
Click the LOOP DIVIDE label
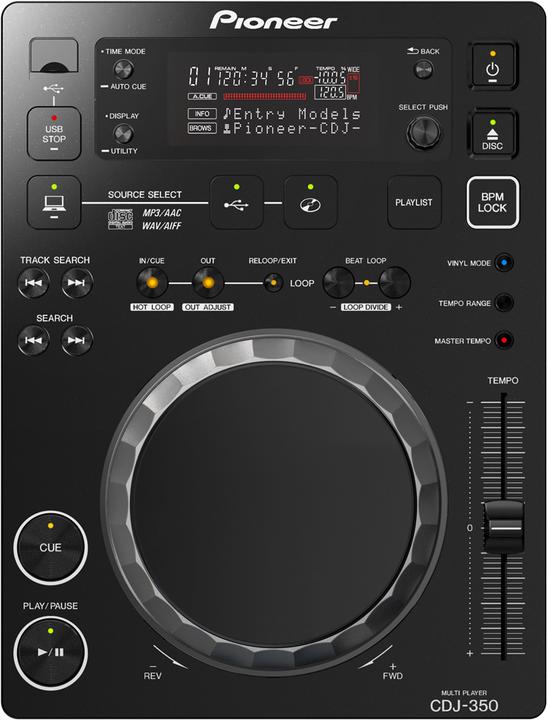(366, 307)
